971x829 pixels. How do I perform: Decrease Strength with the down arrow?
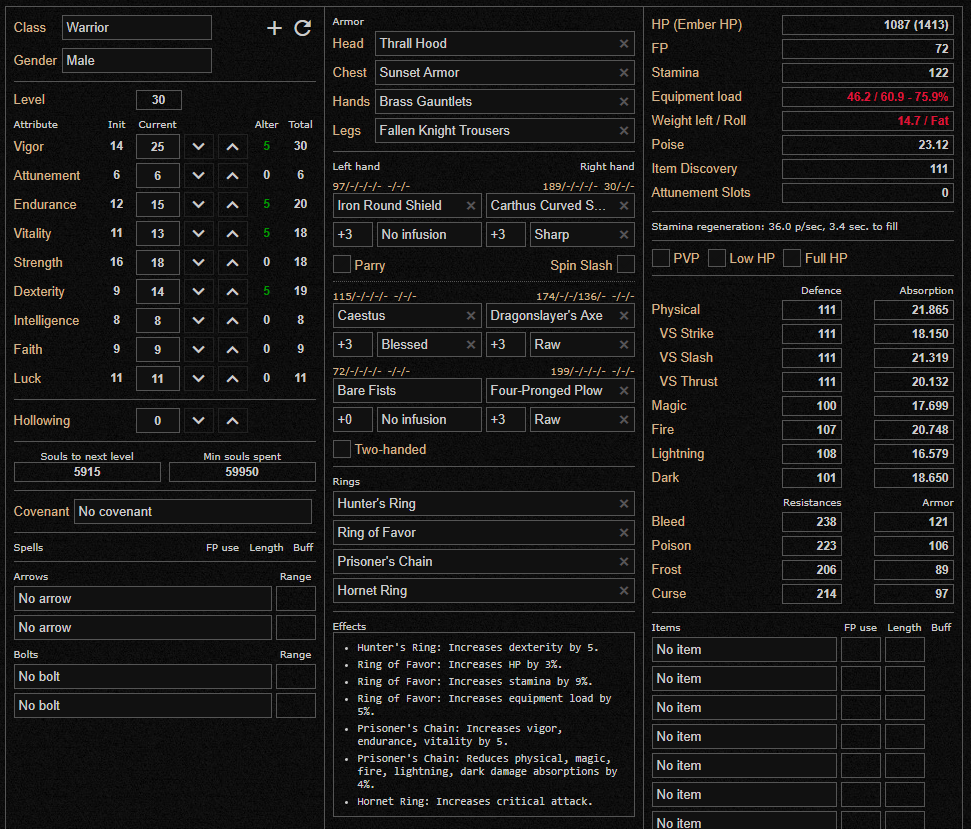point(198,263)
